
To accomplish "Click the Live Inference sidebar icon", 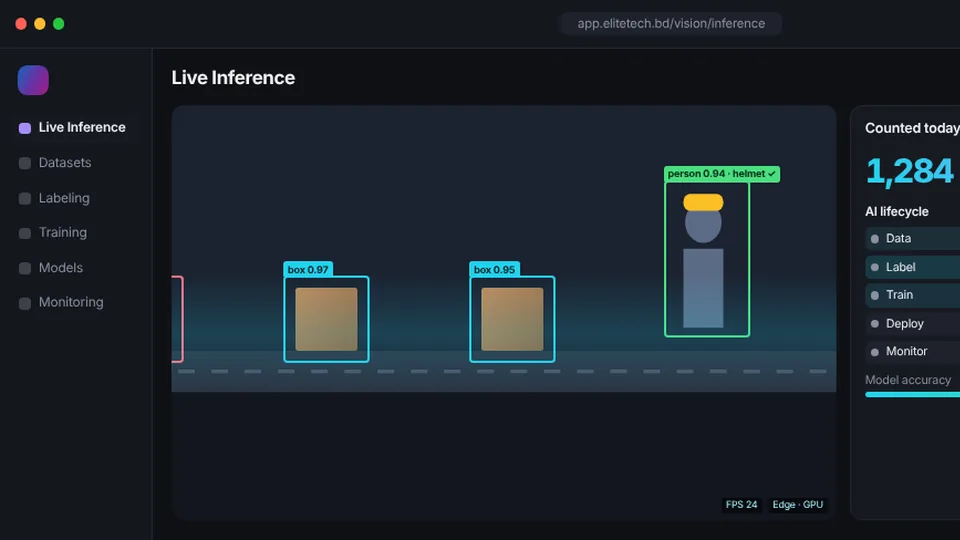I will click(x=25, y=128).
